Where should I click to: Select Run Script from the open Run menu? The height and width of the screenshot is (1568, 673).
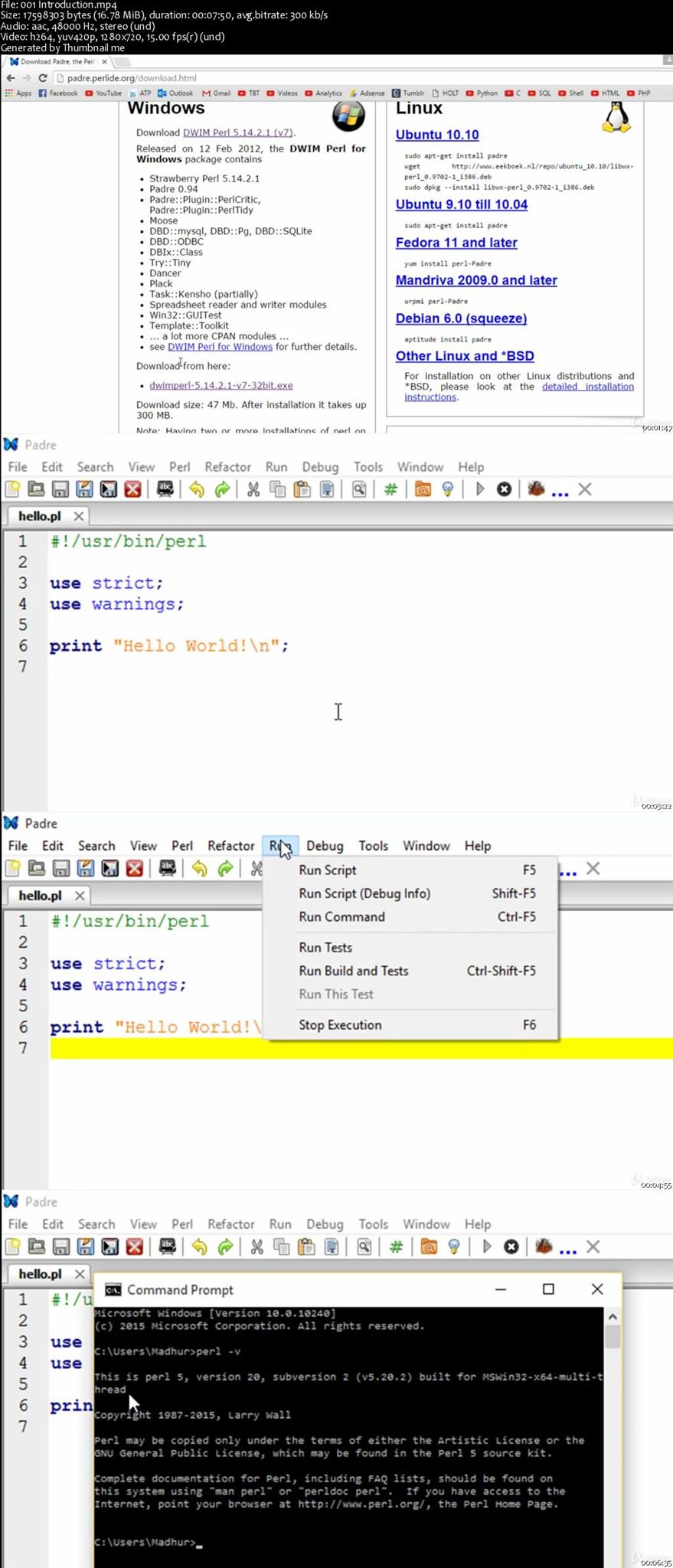coord(327,870)
